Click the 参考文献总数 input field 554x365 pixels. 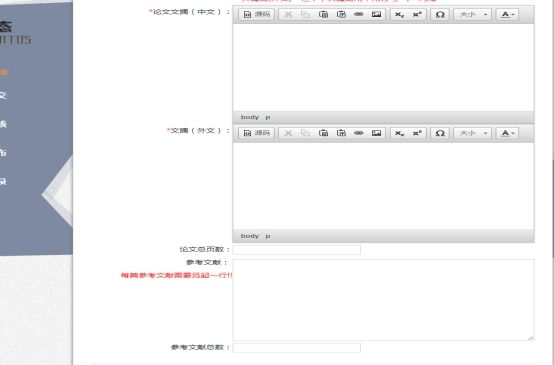pos(296,348)
